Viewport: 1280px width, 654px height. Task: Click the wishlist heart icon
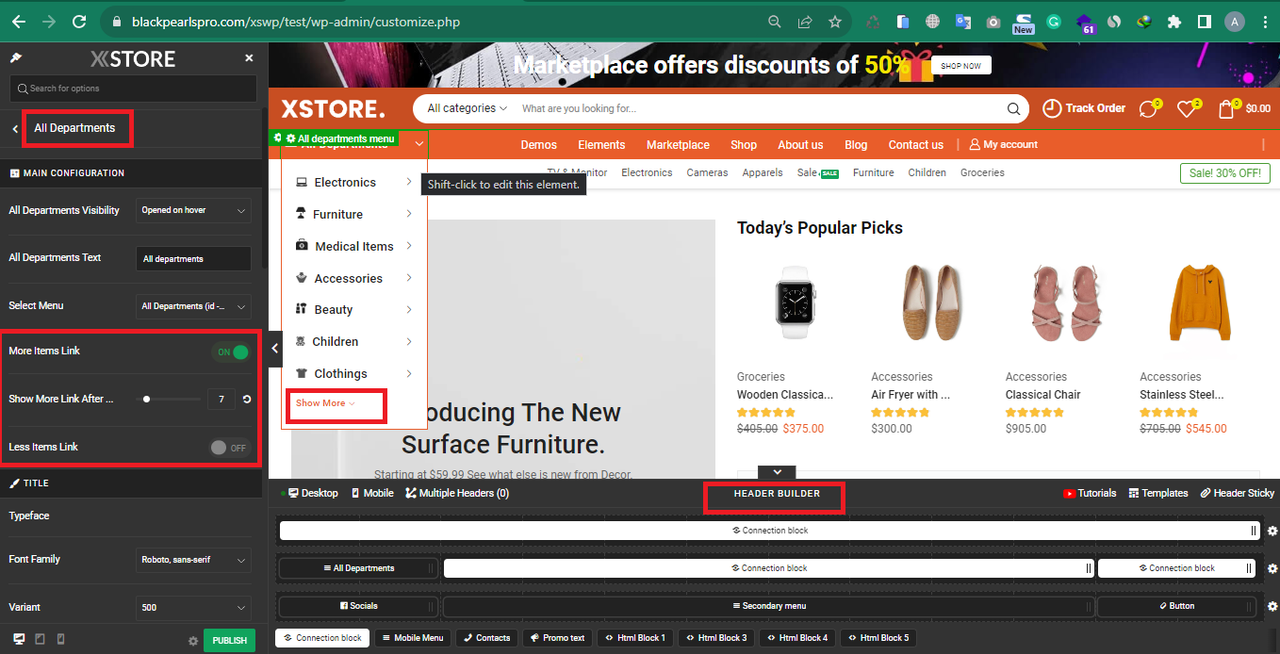[x=1188, y=108]
